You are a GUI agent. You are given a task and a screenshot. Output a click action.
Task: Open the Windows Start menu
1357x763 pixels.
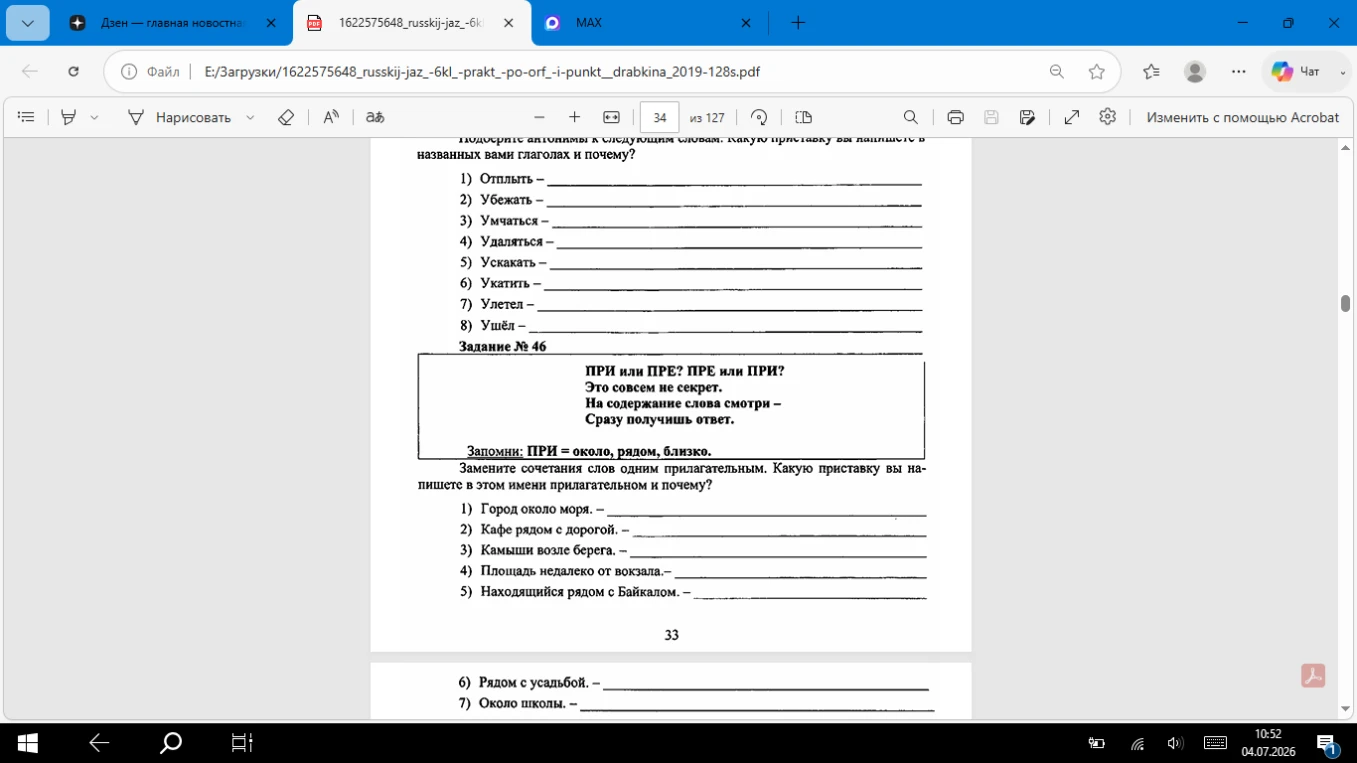tap(28, 743)
